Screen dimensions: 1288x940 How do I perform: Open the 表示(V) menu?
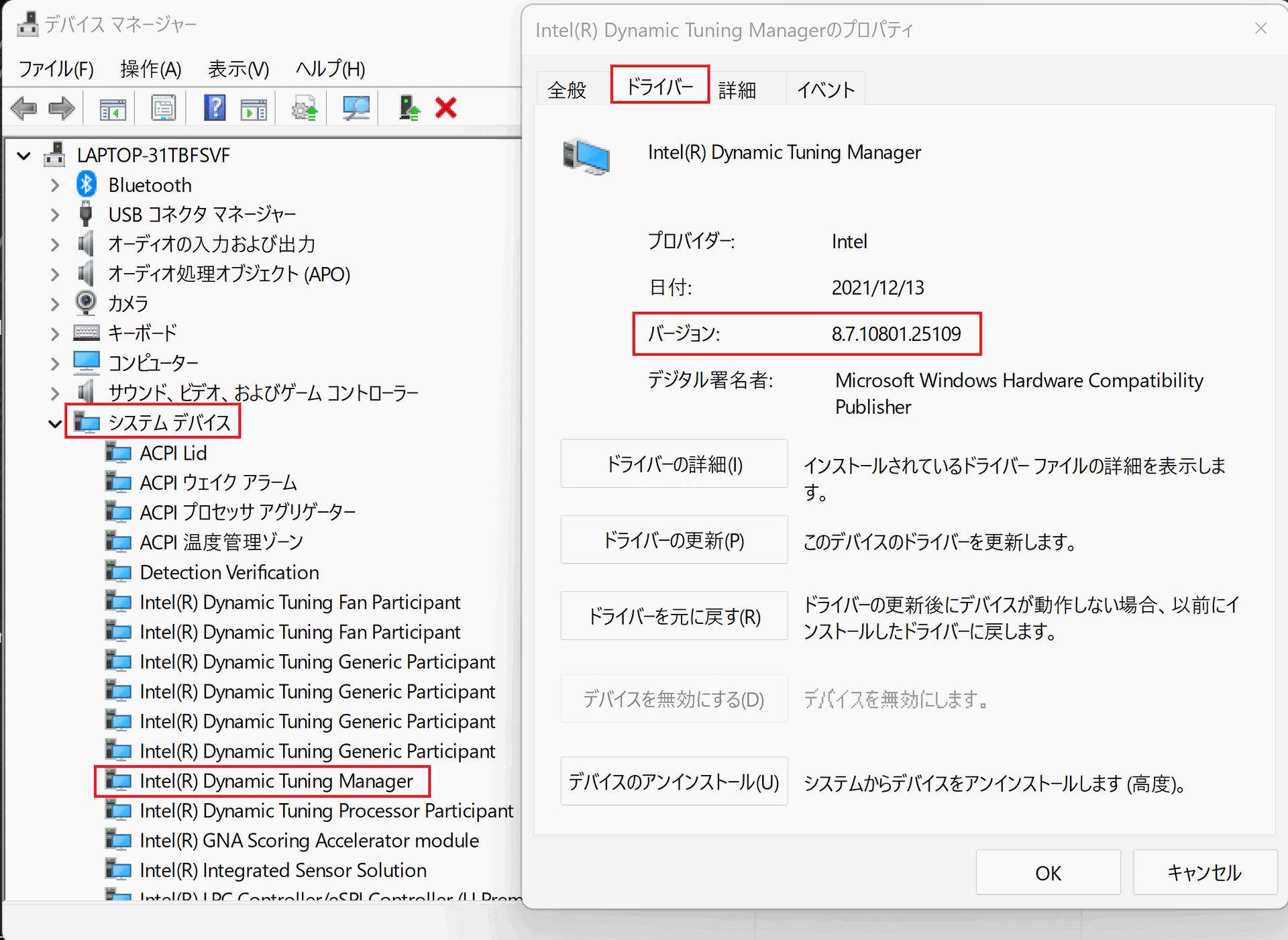click(x=238, y=69)
